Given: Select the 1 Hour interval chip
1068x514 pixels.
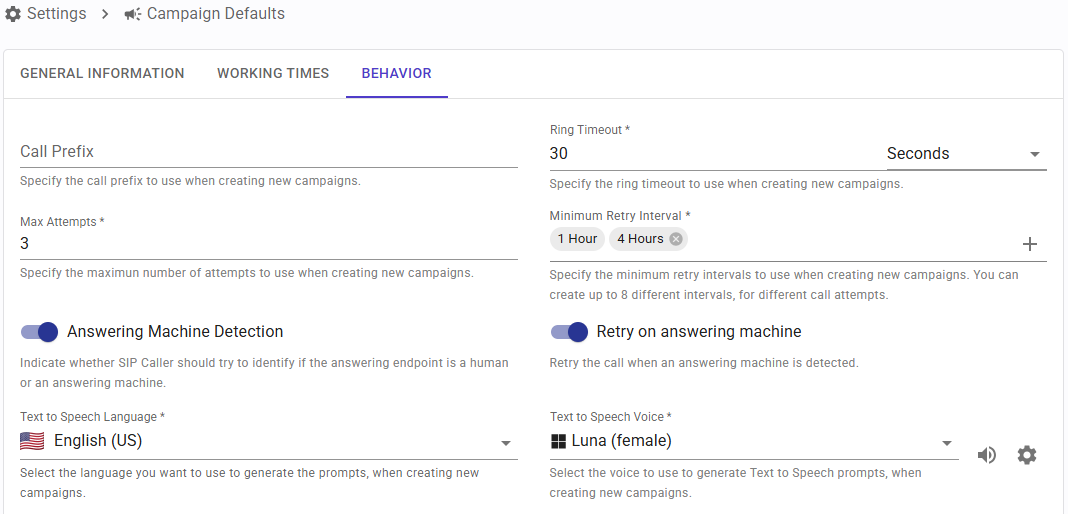Looking at the screenshot, I should [577, 239].
